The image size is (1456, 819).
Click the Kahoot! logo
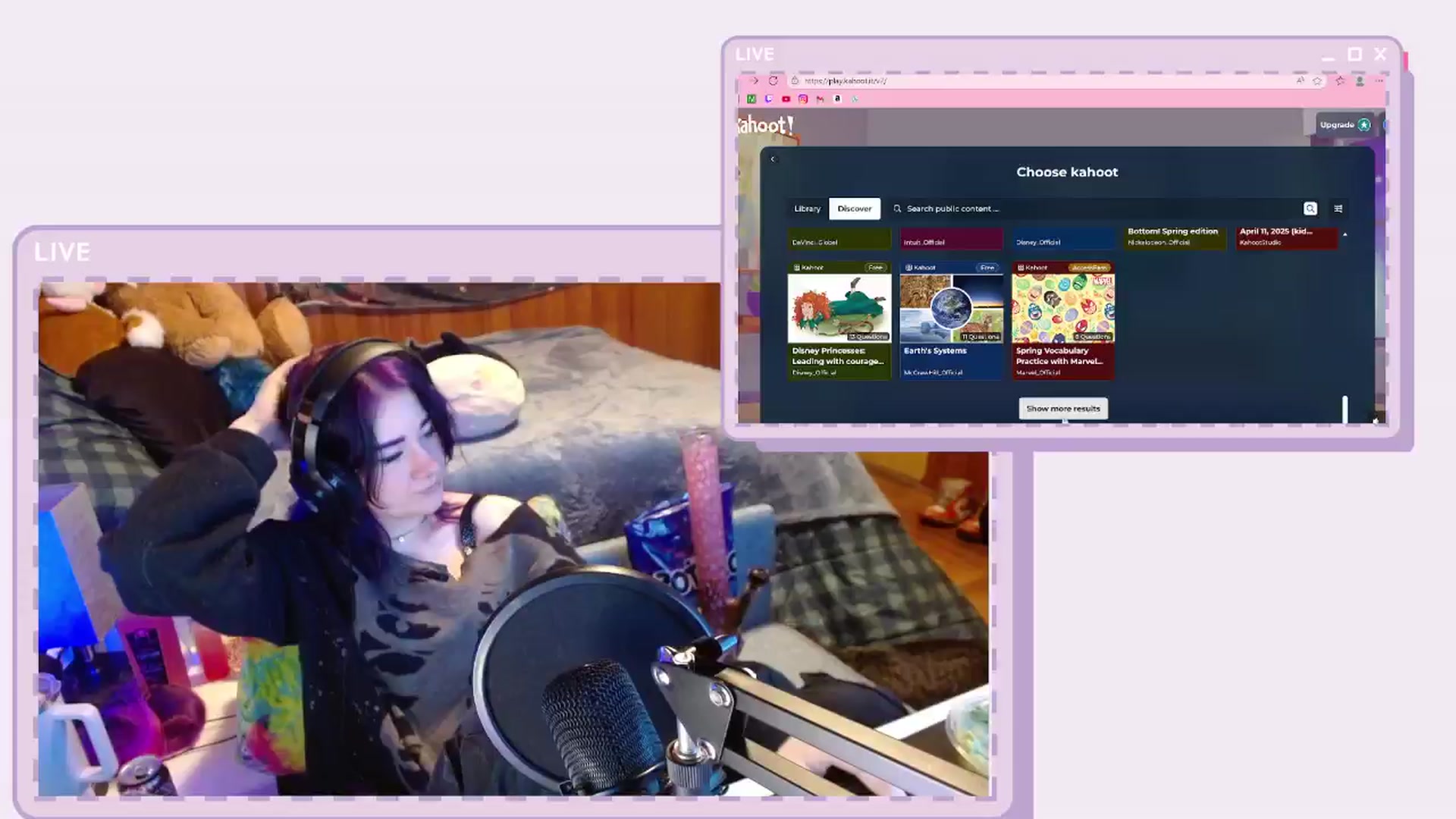pos(766,125)
